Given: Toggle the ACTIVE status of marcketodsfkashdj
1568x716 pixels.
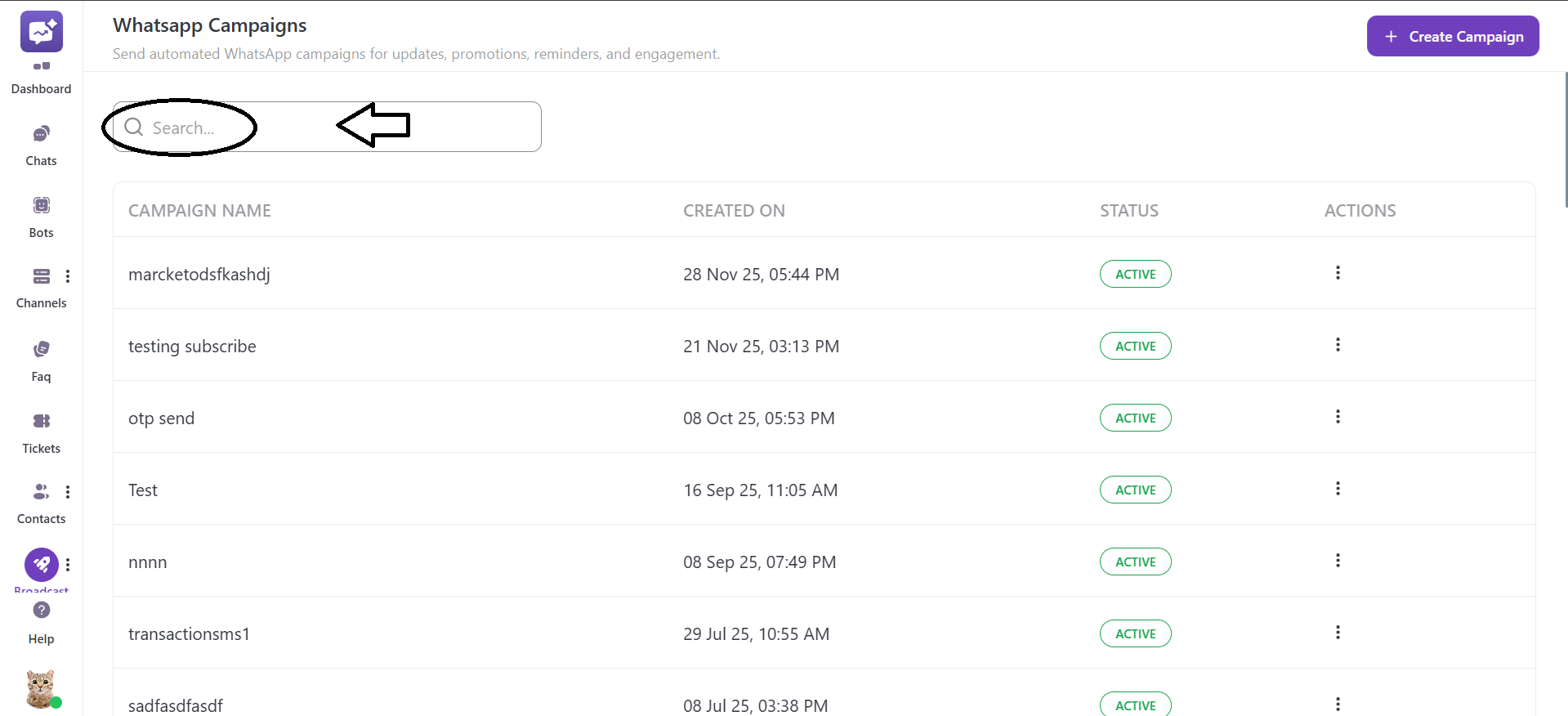Looking at the screenshot, I should (1135, 274).
